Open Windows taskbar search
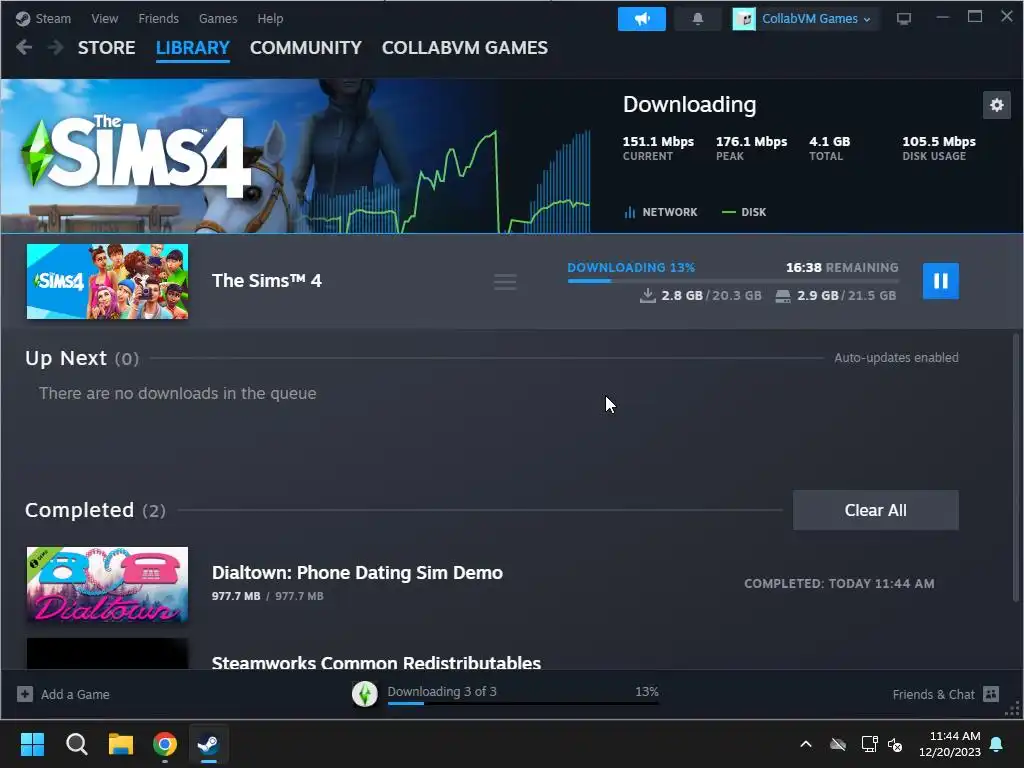 pos(76,744)
